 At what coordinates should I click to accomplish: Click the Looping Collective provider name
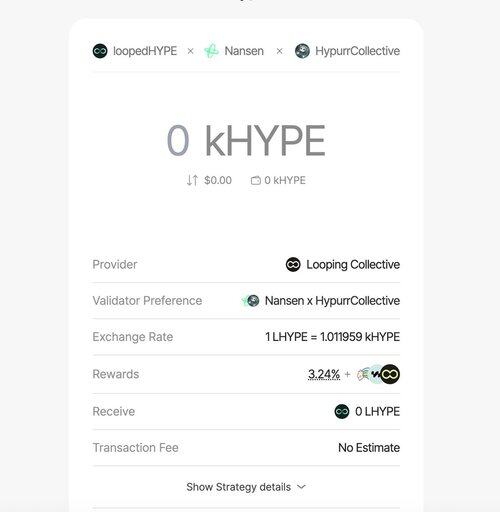(353, 265)
